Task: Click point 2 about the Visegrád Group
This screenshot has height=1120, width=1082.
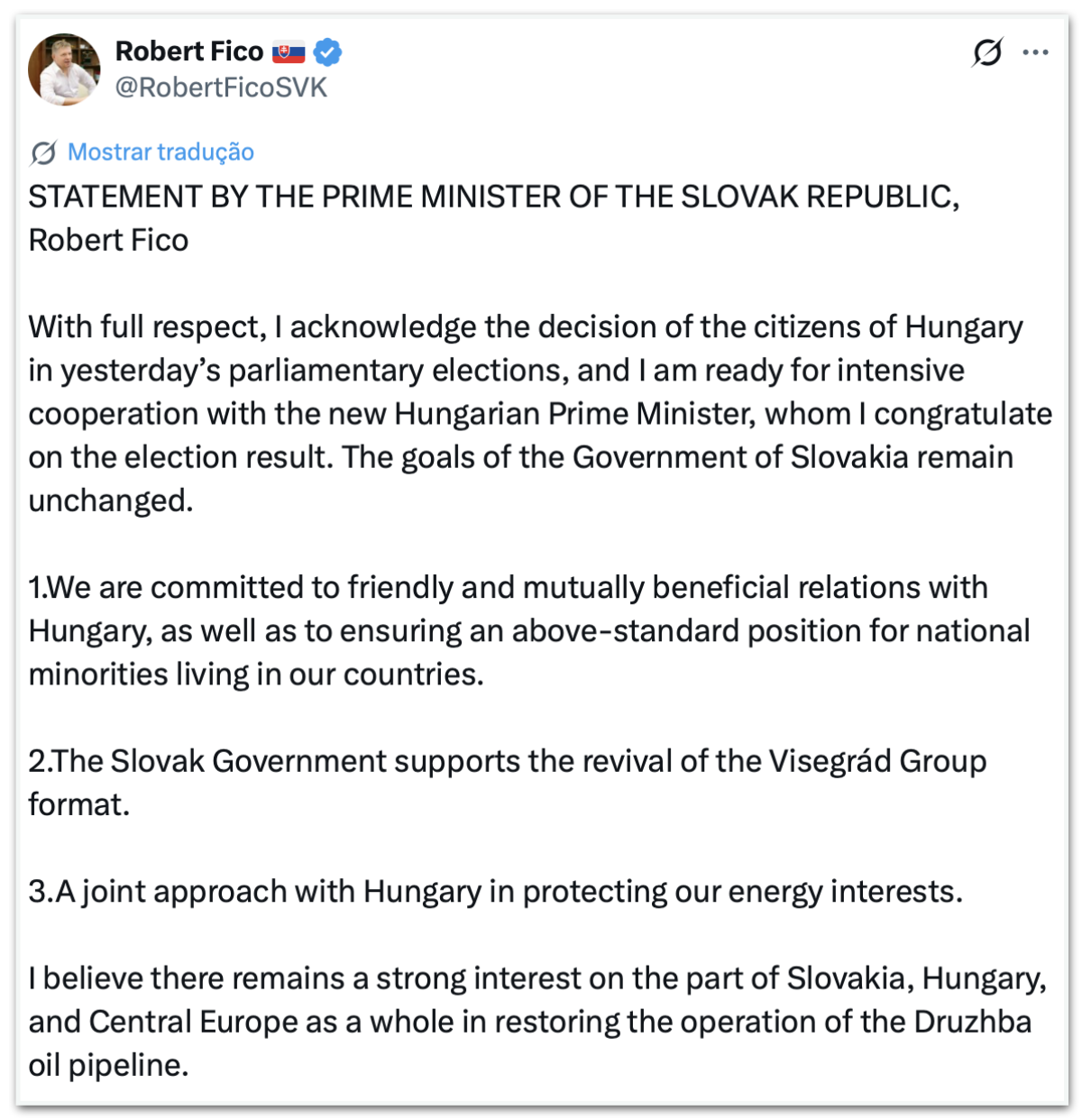Action: click(x=507, y=761)
